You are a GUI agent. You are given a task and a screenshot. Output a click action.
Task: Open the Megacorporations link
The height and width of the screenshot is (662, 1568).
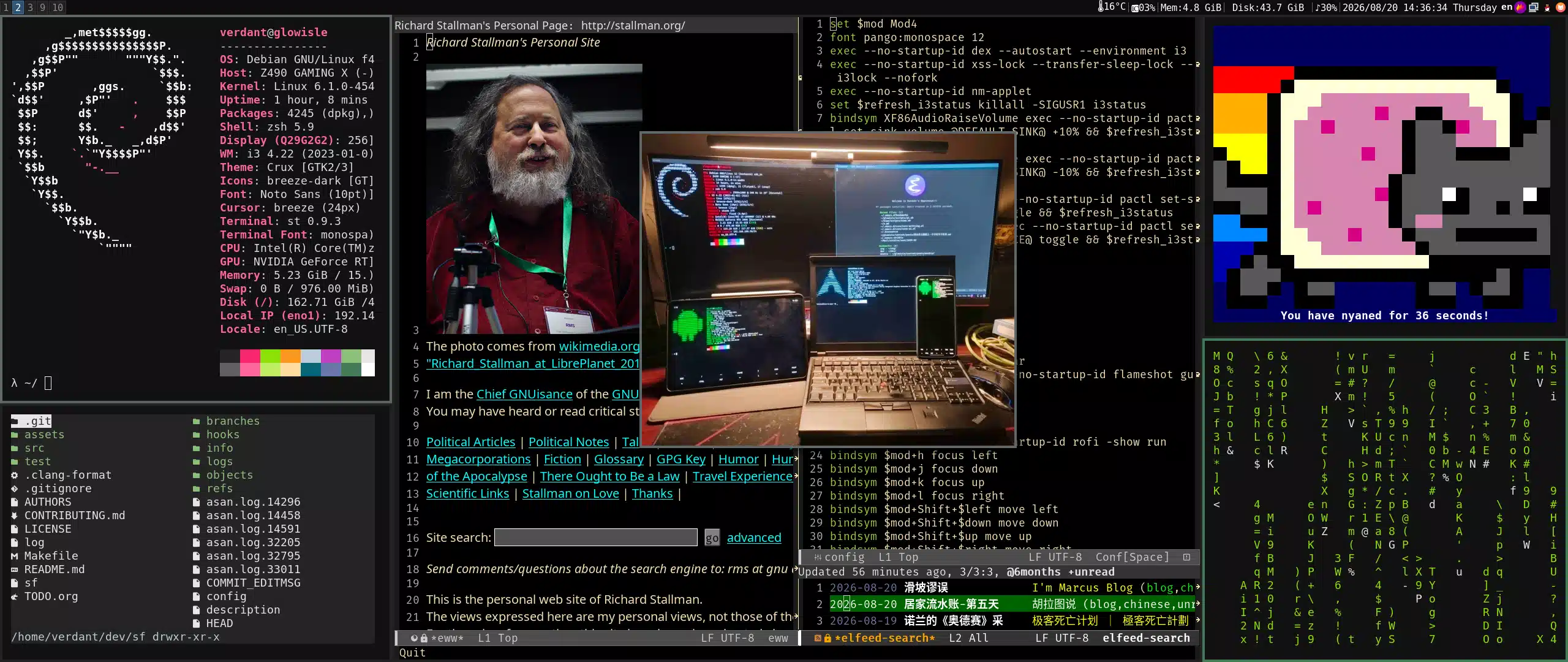click(x=478, y=459)
